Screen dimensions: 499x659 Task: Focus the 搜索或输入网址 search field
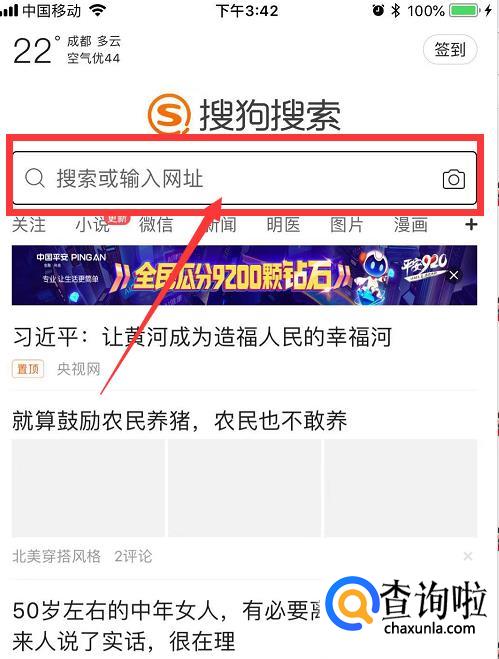click(245, 178)
